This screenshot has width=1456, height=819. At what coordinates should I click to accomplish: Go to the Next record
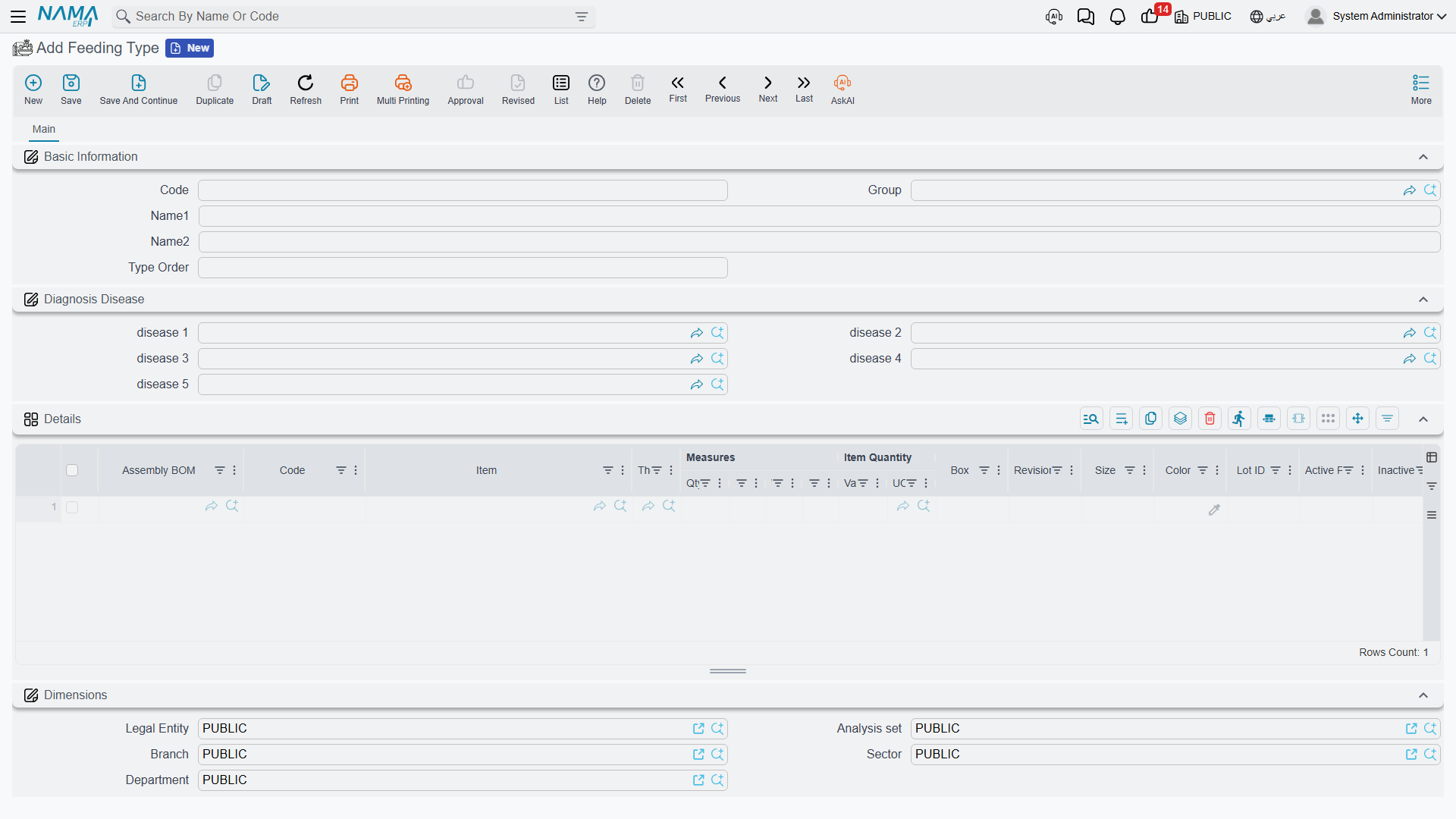pos(768,89)
